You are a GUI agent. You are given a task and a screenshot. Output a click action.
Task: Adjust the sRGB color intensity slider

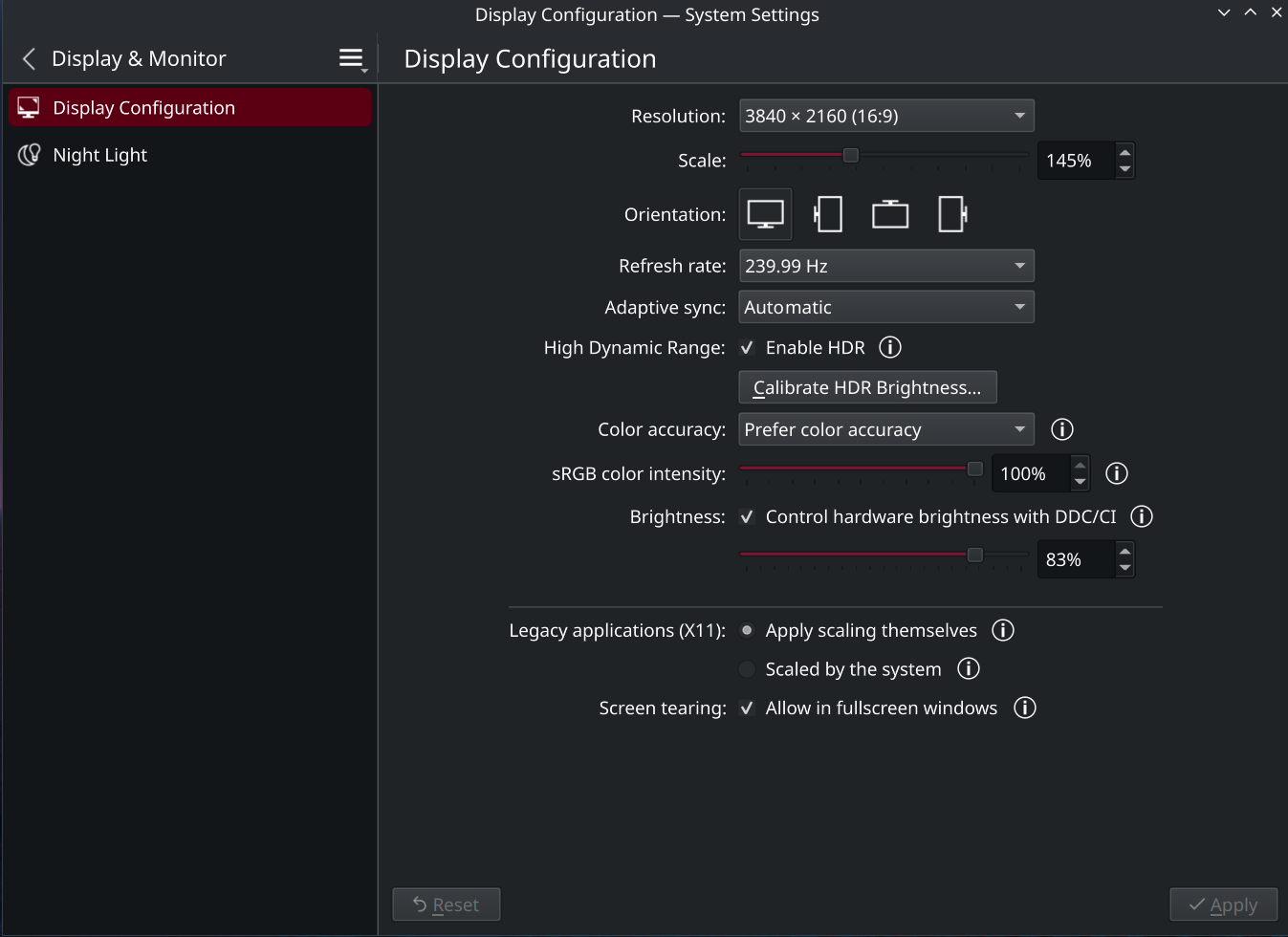pos(974,468)
